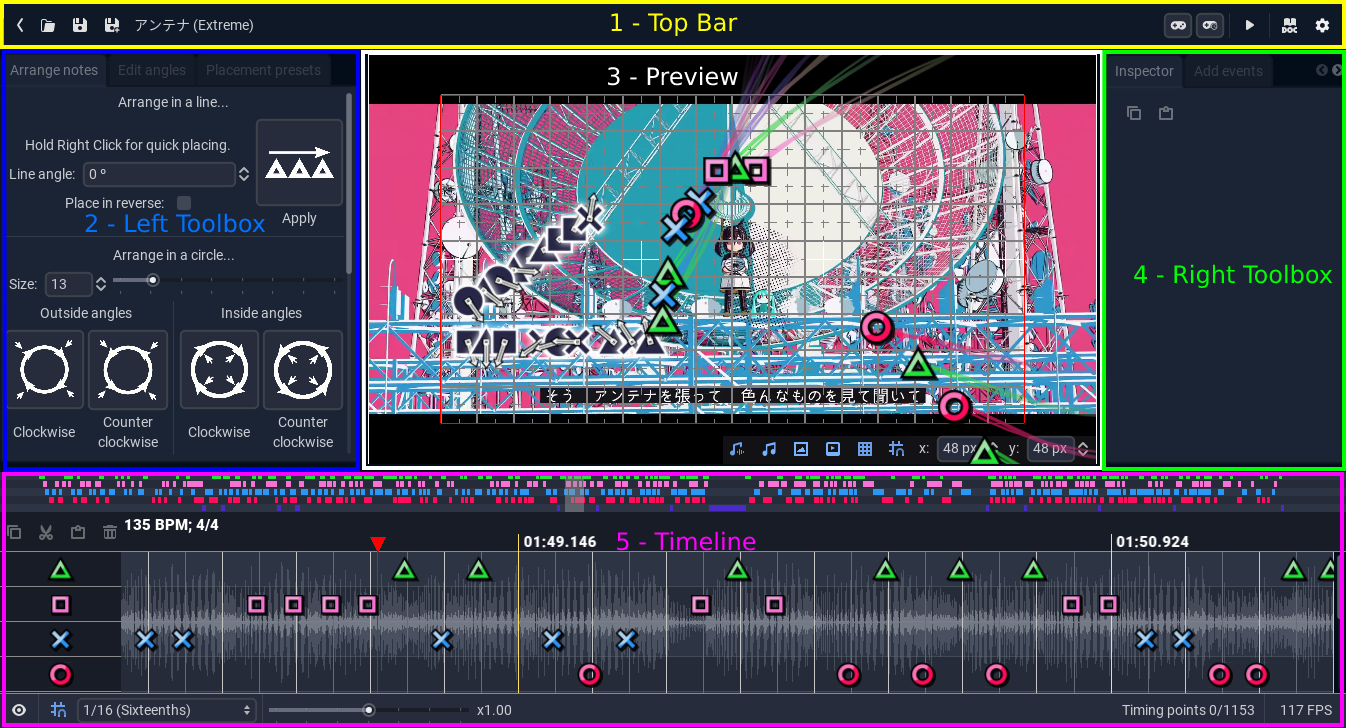
Task: Click the Save As floppy icon with plus
Action: [111, 25]
